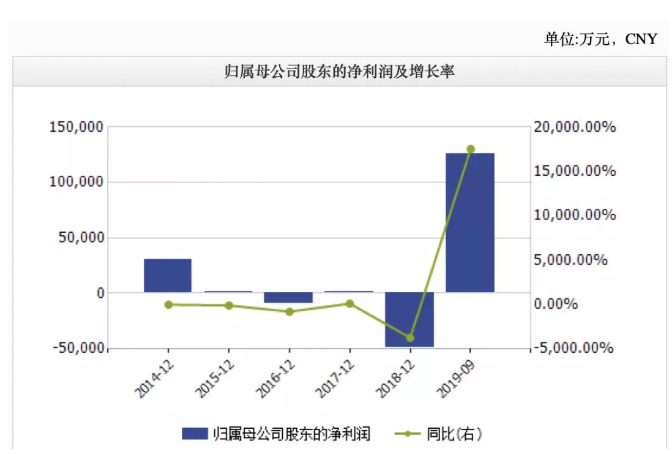This screenshot has height=454, width=672.
Task: Click x-axis label 2018-12
Action: coord(396,378)
